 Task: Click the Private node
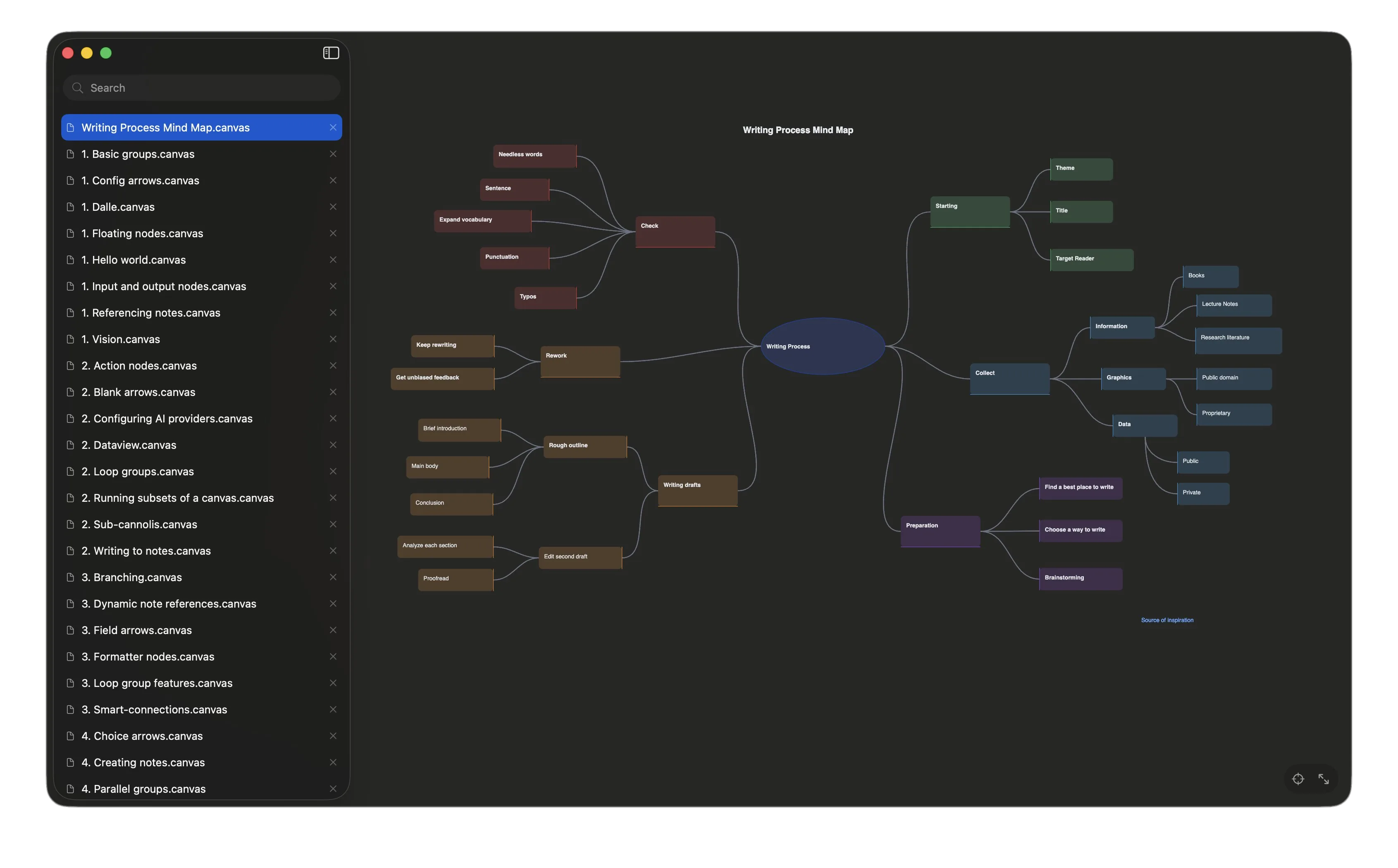(1203, 494)
